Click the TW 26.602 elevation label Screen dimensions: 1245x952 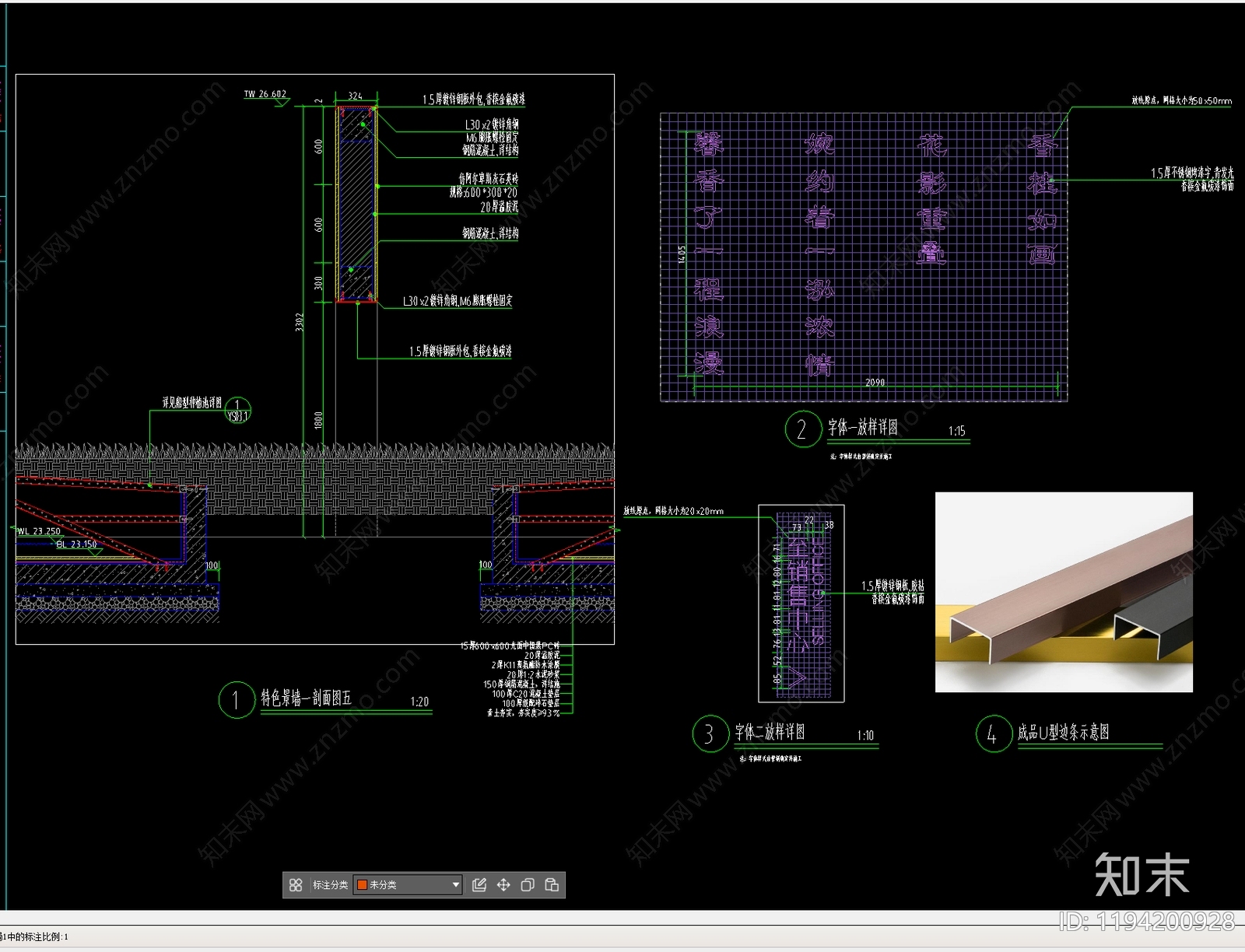pos(265,94)
